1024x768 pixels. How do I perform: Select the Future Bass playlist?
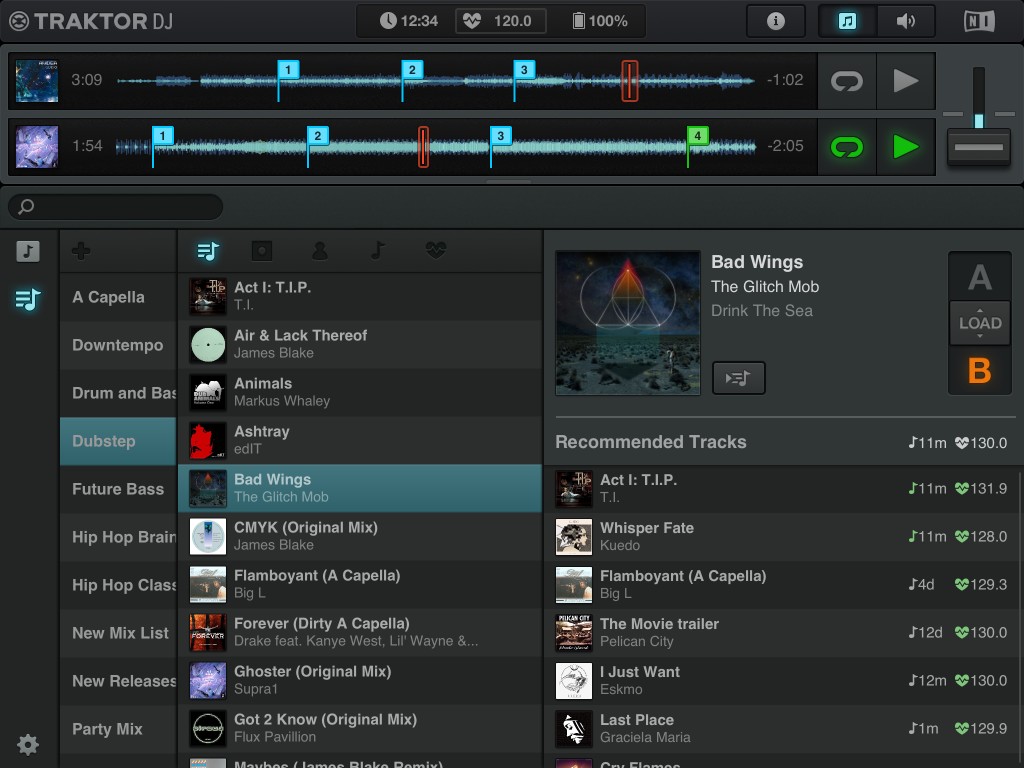[118, 489]
